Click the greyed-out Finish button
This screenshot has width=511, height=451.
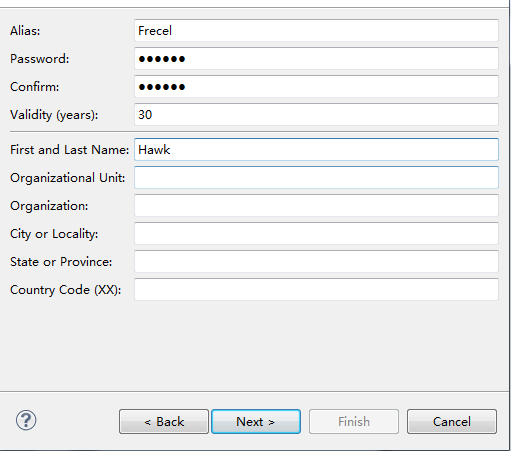click(354, 422)
